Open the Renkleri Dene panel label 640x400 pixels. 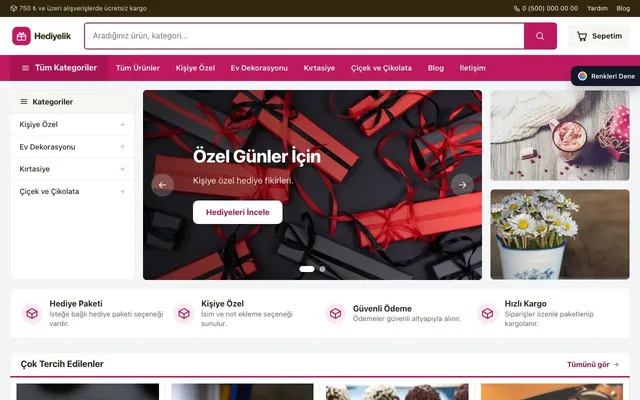tap(613, 76)
